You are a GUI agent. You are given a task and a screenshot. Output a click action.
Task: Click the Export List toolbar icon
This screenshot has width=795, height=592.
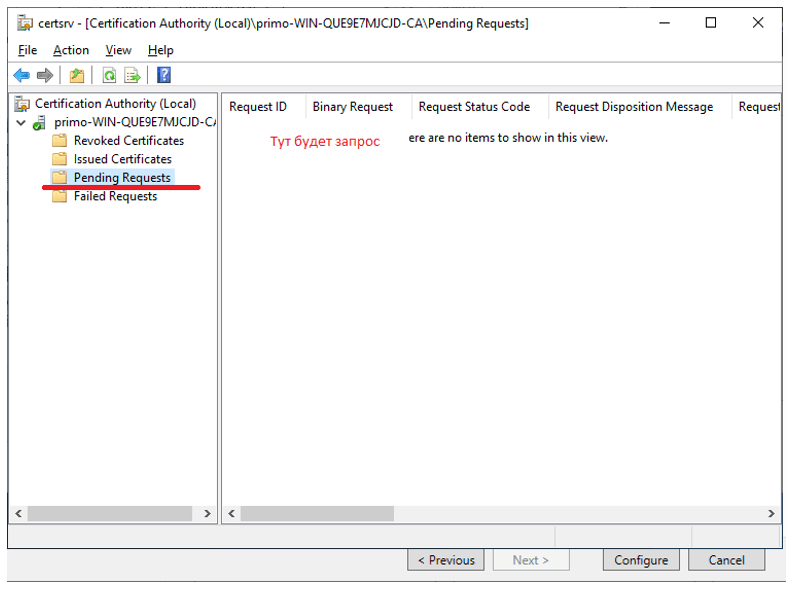pos(132,75)
